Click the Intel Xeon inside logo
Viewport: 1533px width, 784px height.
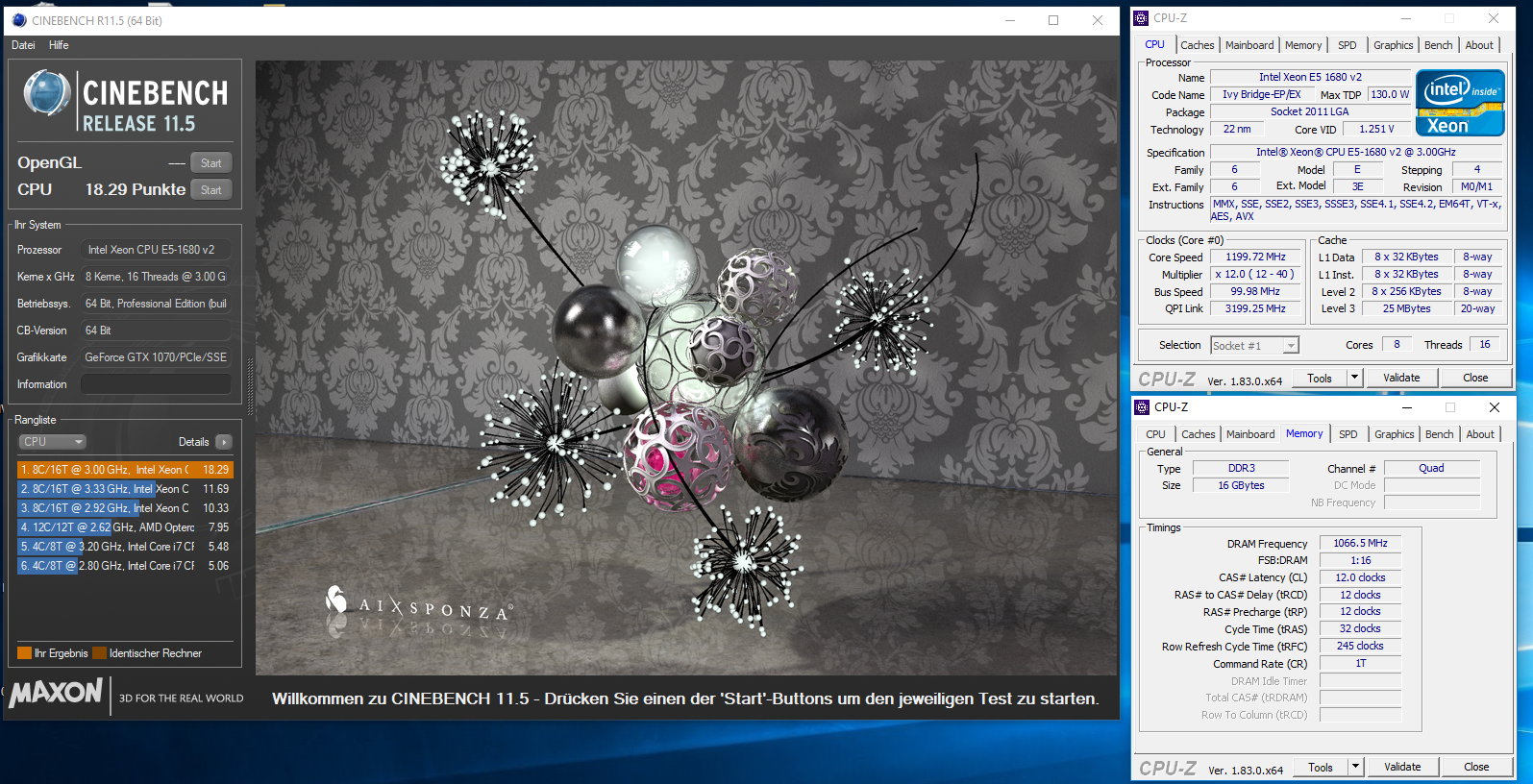1460,103
